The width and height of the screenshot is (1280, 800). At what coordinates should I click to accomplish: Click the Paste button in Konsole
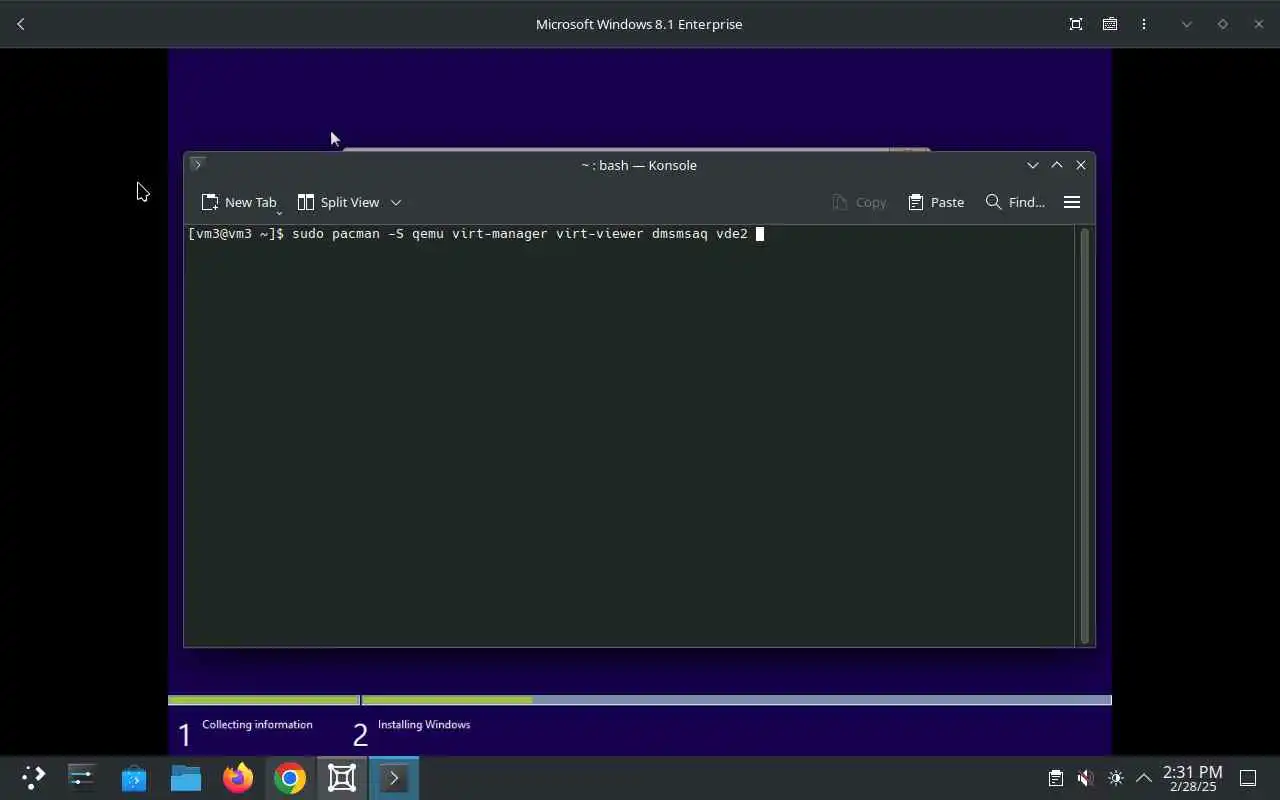pyautogui.click(x=936, y=202)
